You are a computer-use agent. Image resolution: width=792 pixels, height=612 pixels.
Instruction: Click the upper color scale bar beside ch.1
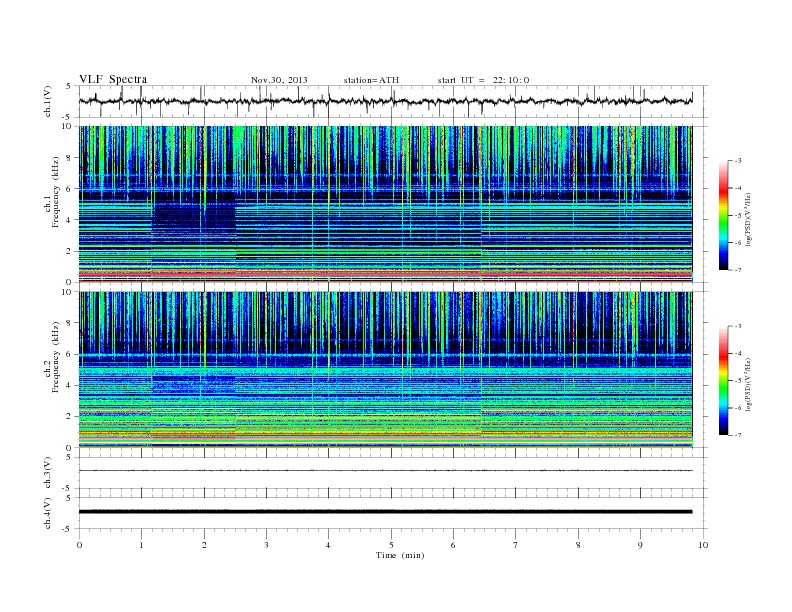click(723, 215)
